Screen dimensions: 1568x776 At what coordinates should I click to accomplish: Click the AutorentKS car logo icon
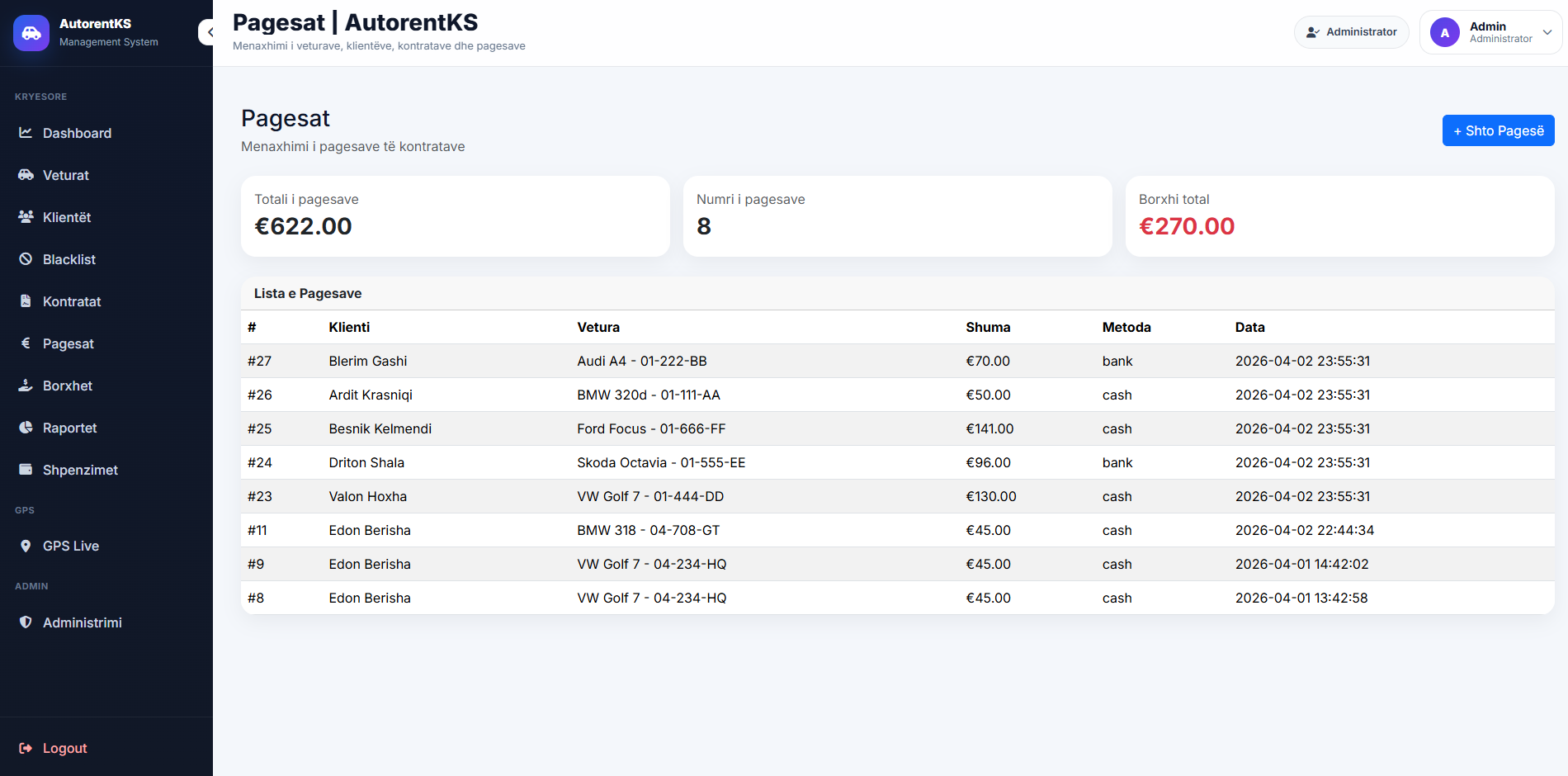click(x=31, y=33)
